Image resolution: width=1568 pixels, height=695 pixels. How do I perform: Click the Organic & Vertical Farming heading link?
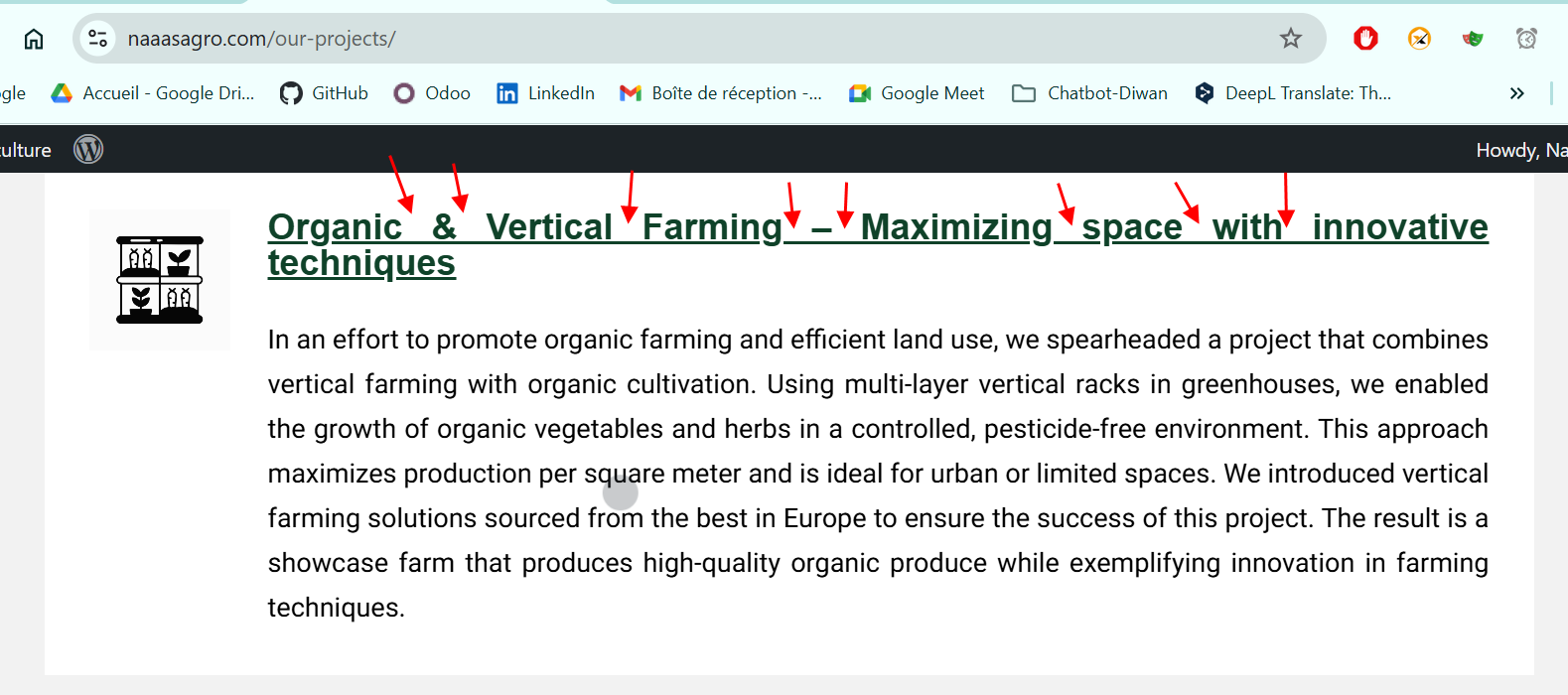click(x=878, y=244)
